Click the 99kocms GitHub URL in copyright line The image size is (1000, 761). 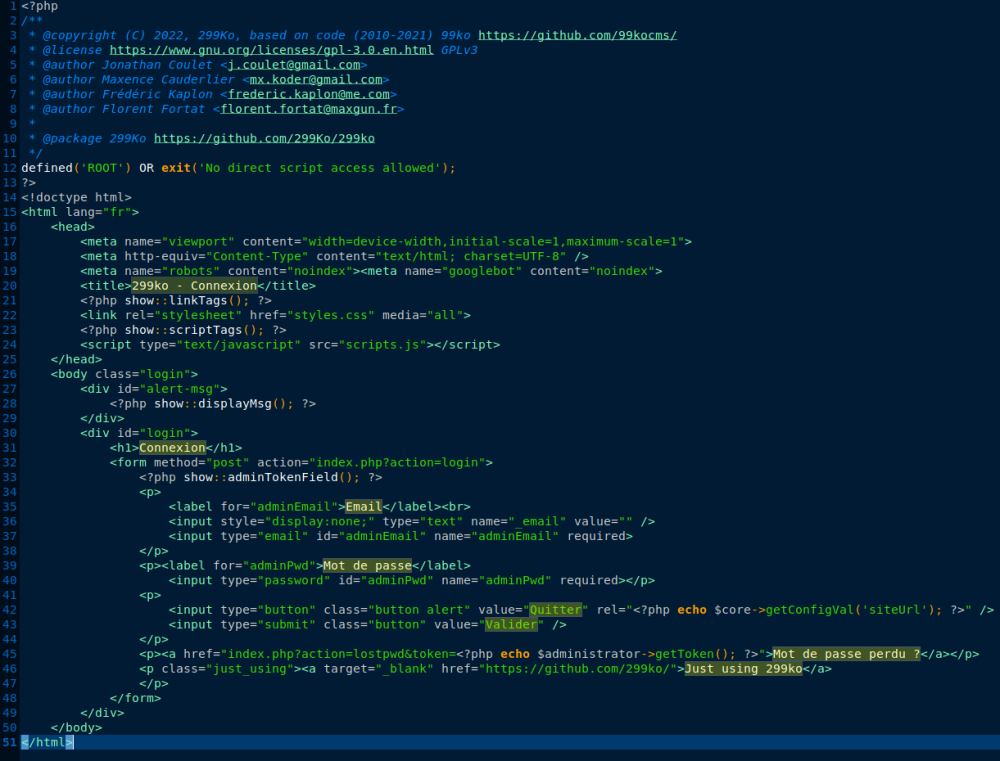[x=577, y=35]
